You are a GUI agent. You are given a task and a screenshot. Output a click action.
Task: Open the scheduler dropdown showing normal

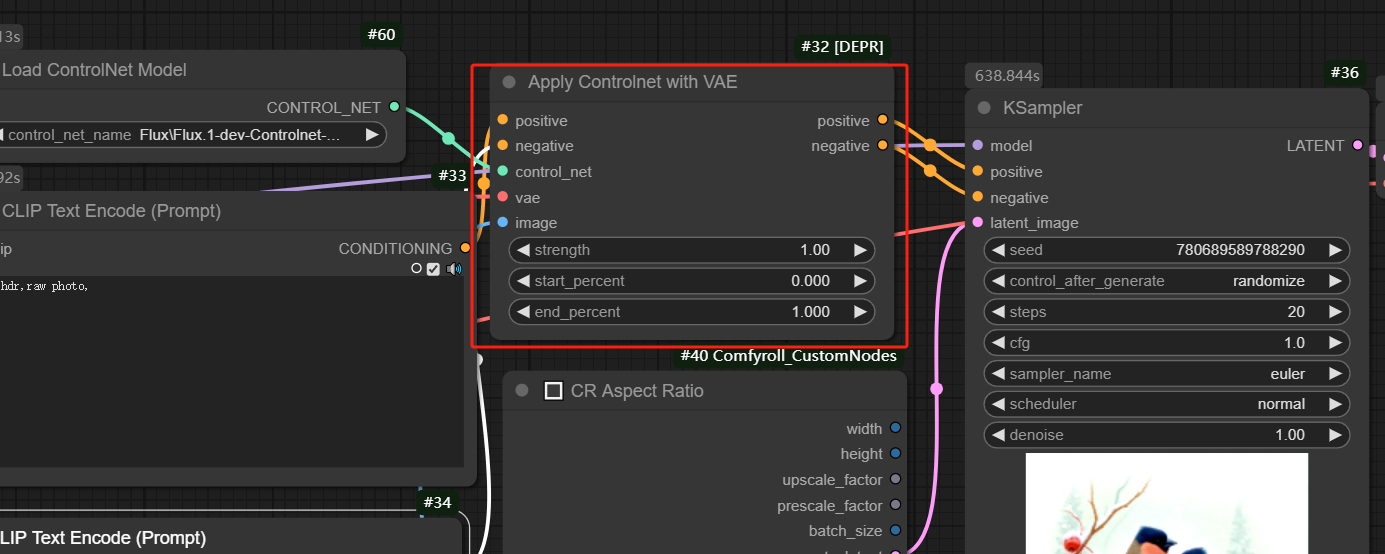1166,404
